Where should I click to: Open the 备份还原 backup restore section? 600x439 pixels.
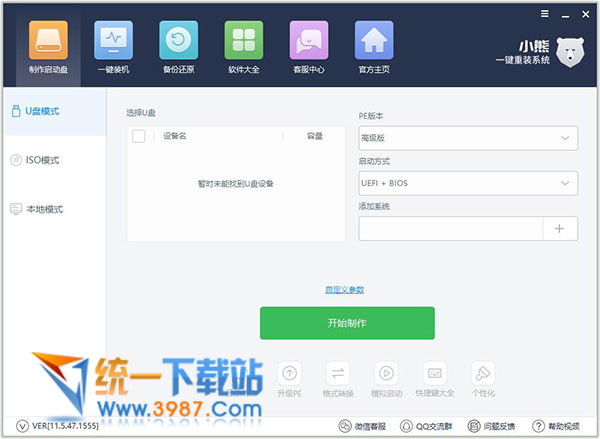tap(178, 47)
